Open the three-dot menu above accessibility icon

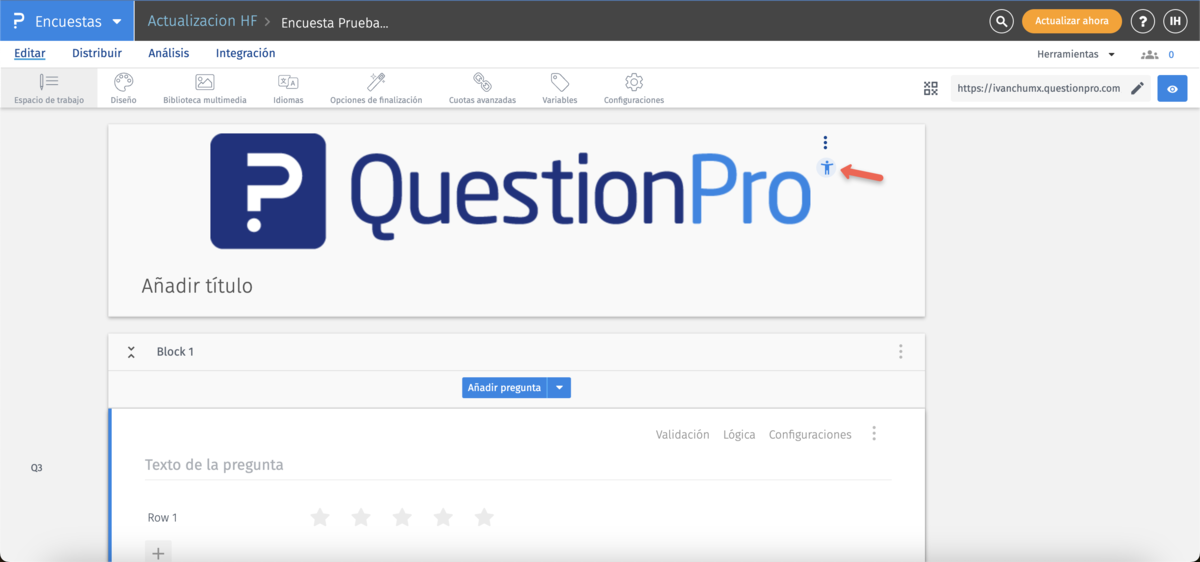tap(825, 143)
